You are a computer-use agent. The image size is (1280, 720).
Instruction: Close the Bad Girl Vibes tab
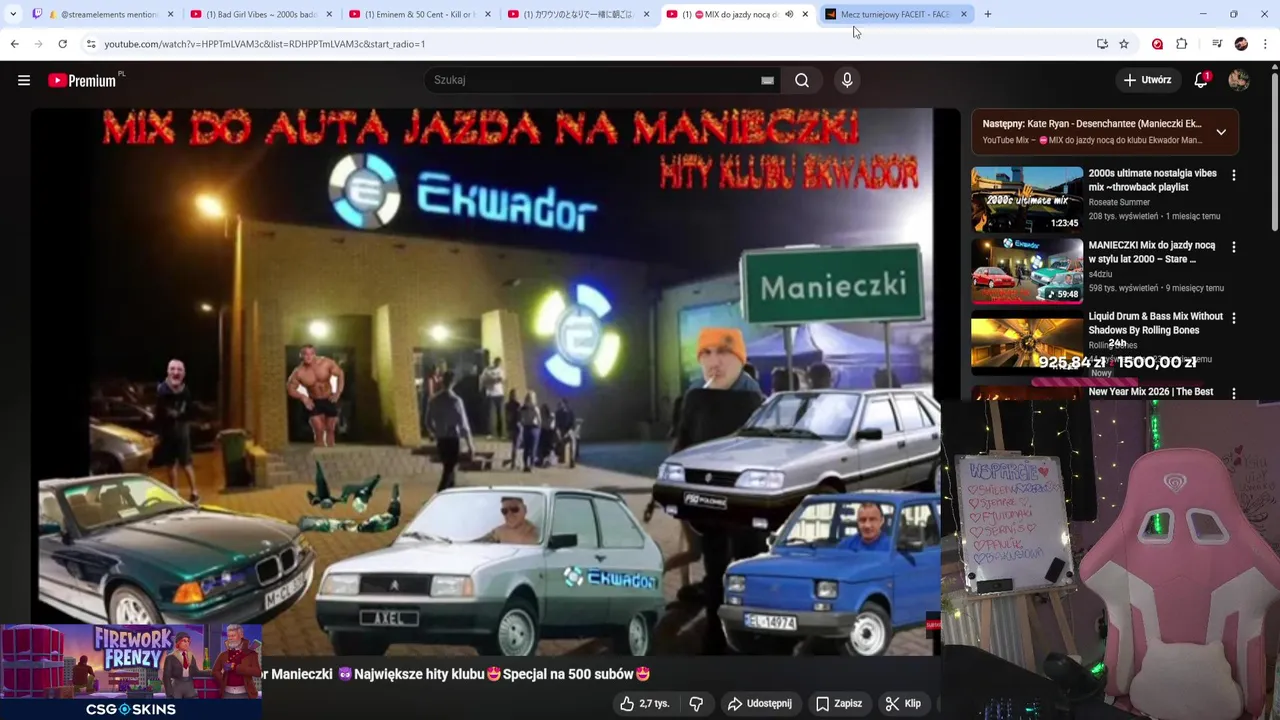[329, 14]
